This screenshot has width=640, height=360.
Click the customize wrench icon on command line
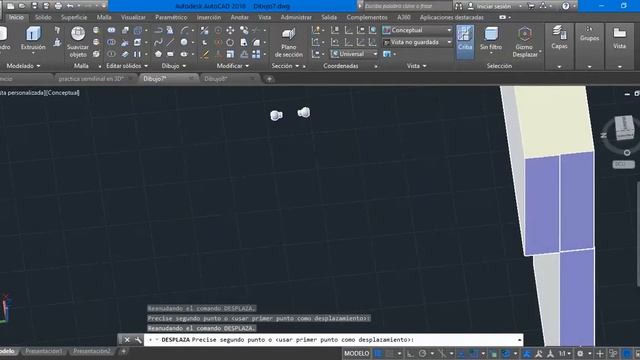(x=138, y=340)
